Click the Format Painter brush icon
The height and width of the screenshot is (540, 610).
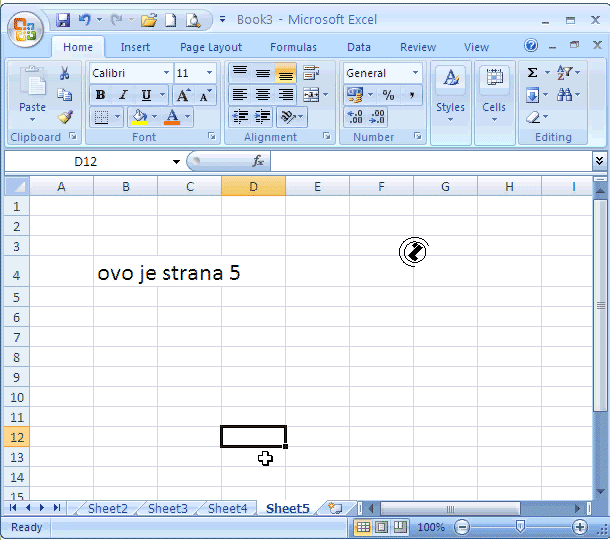click(65, 117)
